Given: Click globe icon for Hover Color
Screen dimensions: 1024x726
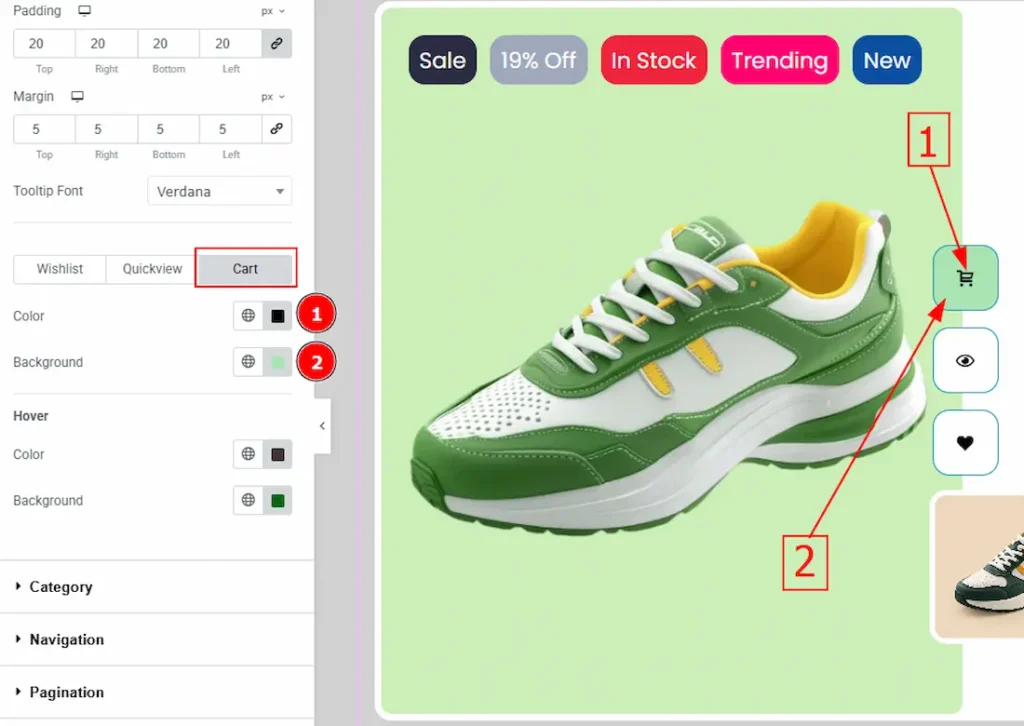Looking at the screenshot, I should pos(248,454).
